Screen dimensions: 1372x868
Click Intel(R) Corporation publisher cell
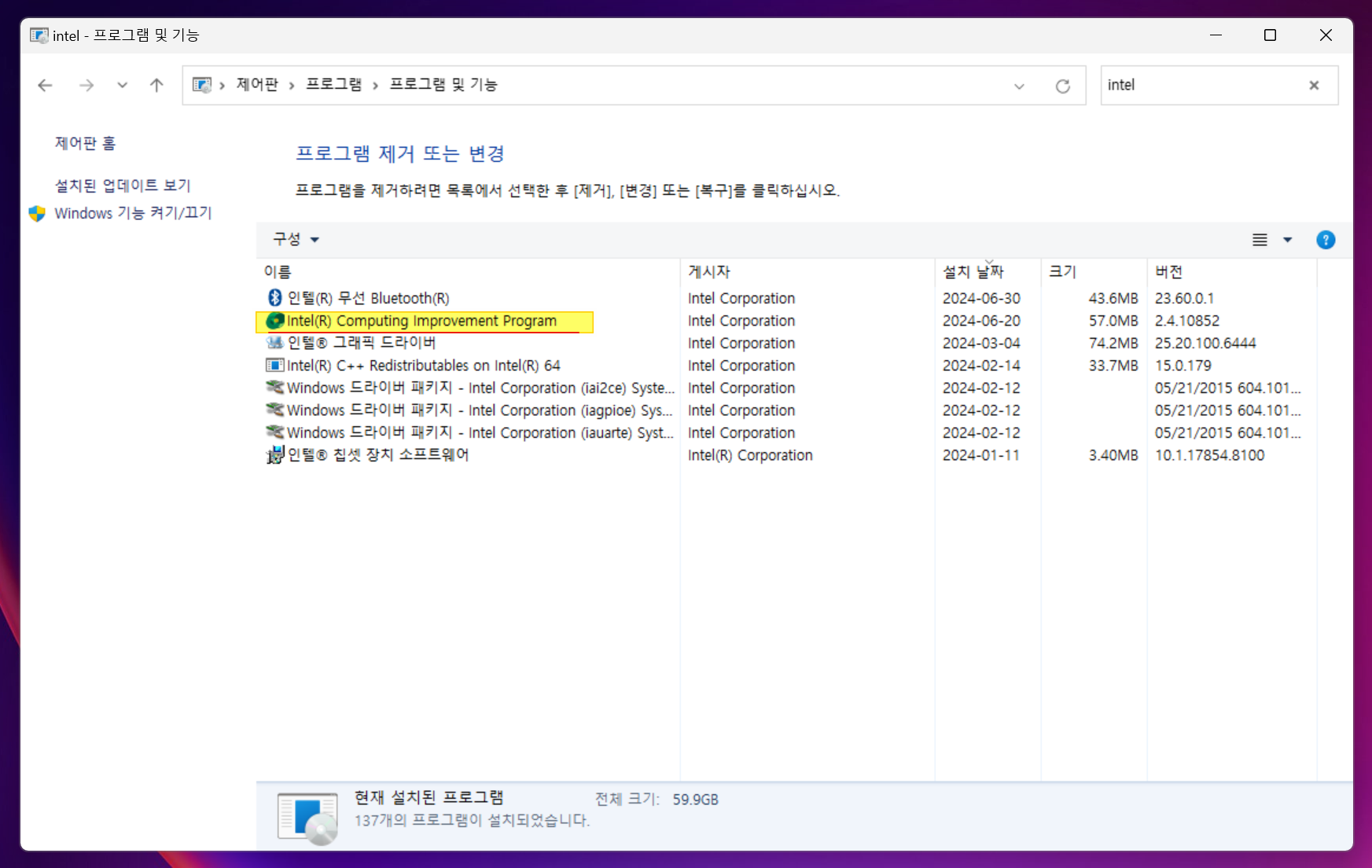[750, 455]
